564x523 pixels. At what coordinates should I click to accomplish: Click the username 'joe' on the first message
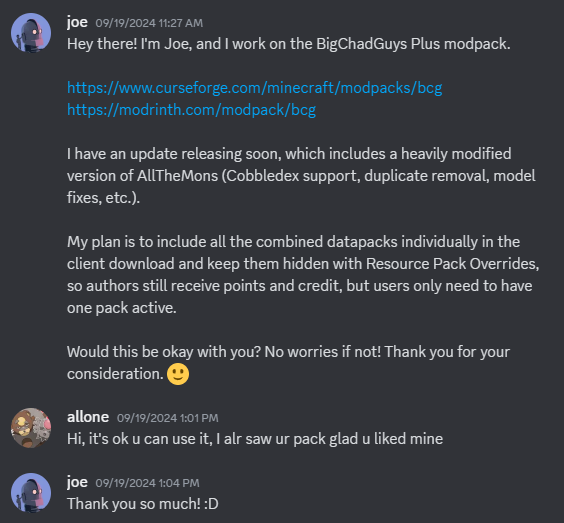(x=77, y=22)
